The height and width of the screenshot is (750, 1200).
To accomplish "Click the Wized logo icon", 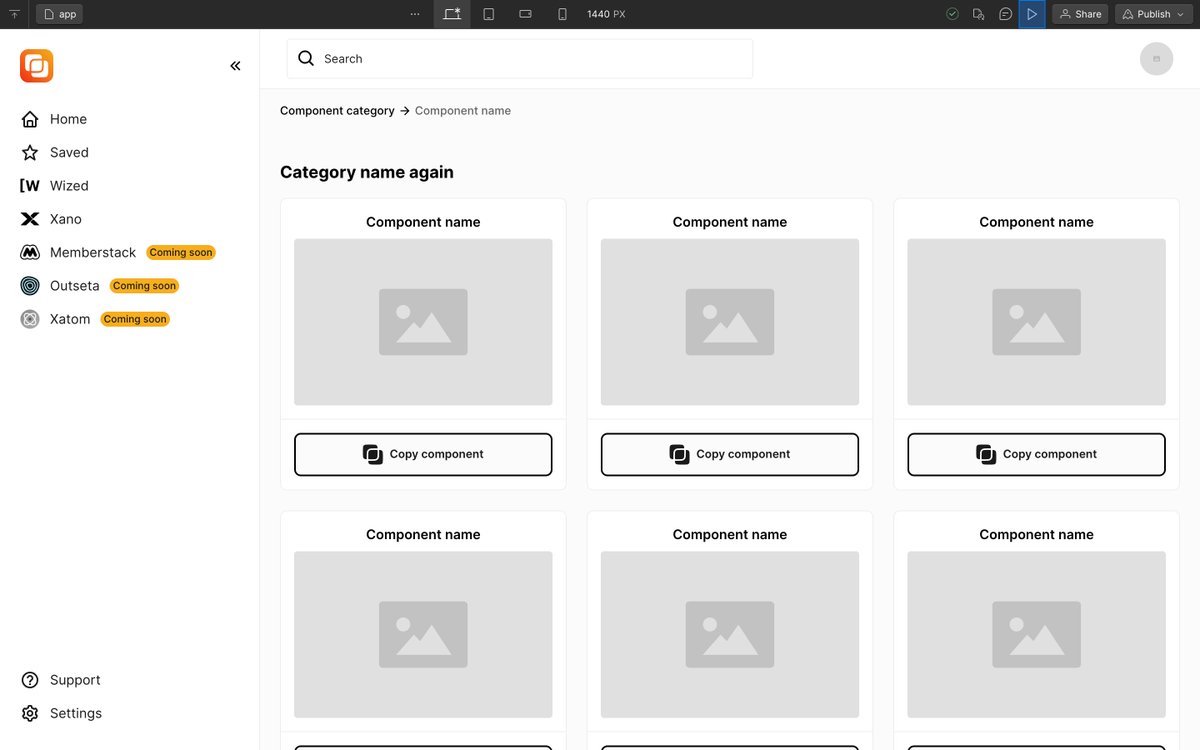I will [x=30, y=186].
